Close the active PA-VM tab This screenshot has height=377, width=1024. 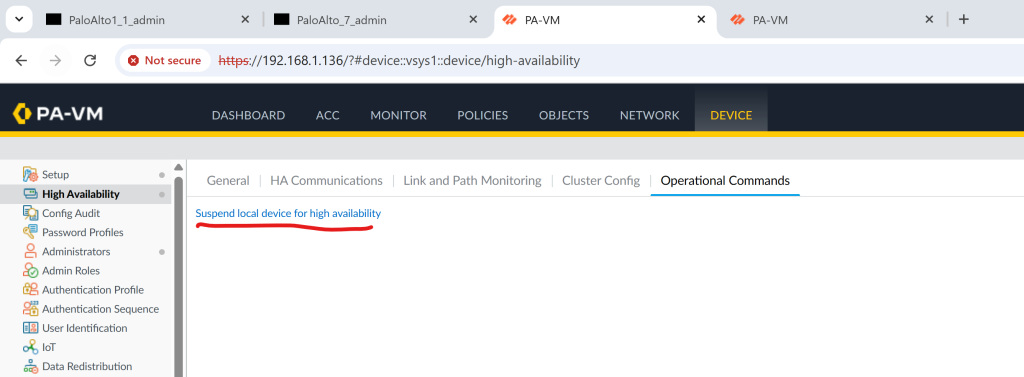[701, 20]
